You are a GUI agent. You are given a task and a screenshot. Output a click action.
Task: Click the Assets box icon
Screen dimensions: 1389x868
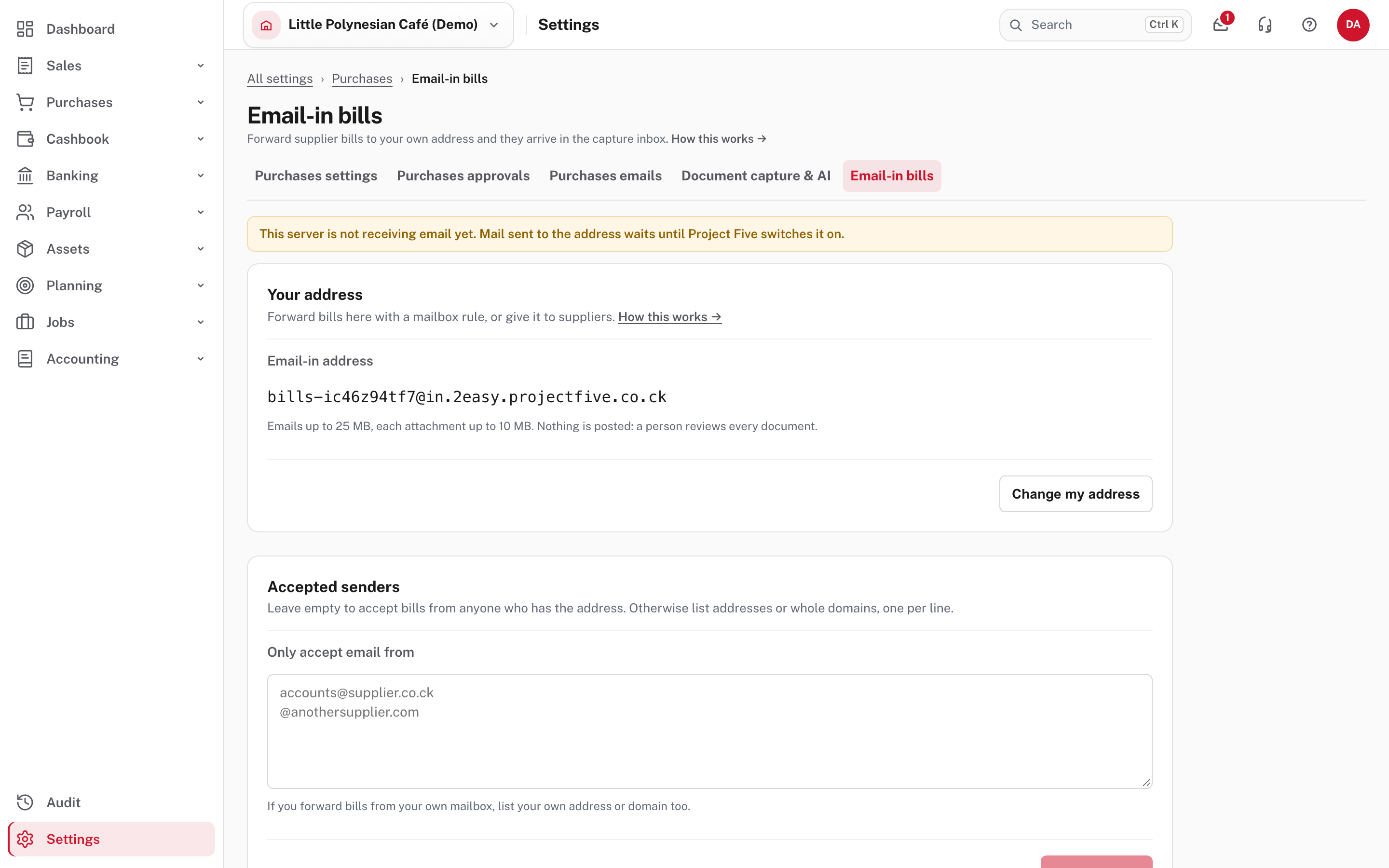25,249
